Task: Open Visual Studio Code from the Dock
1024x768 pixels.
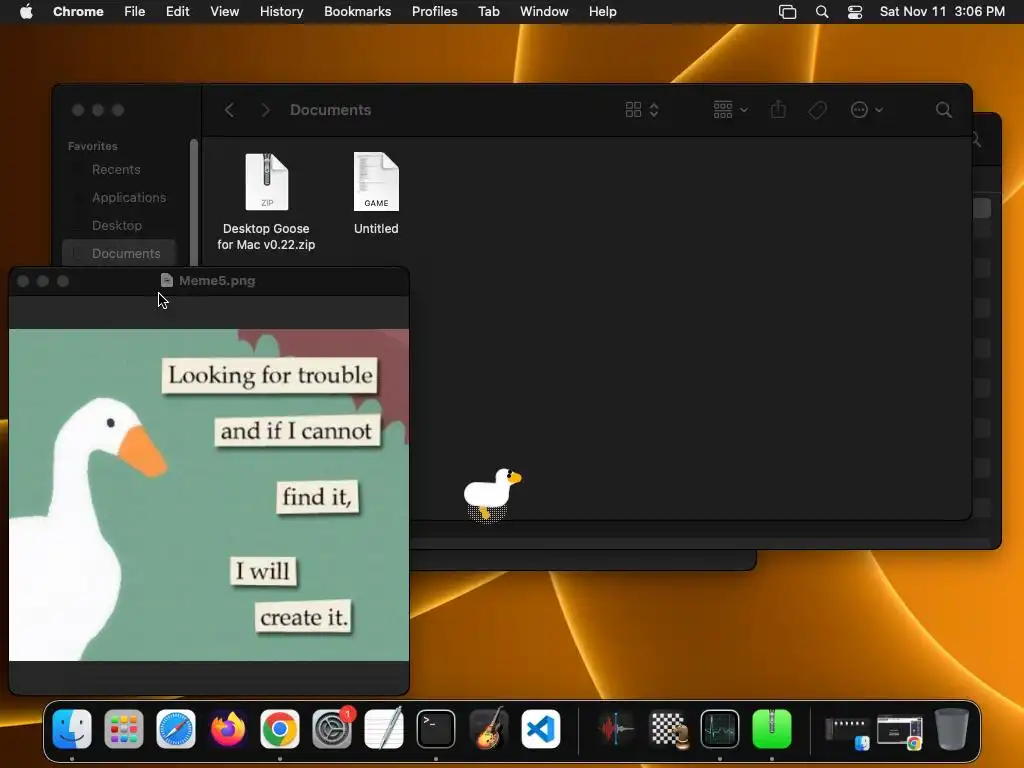Action: tap(541, 729)
